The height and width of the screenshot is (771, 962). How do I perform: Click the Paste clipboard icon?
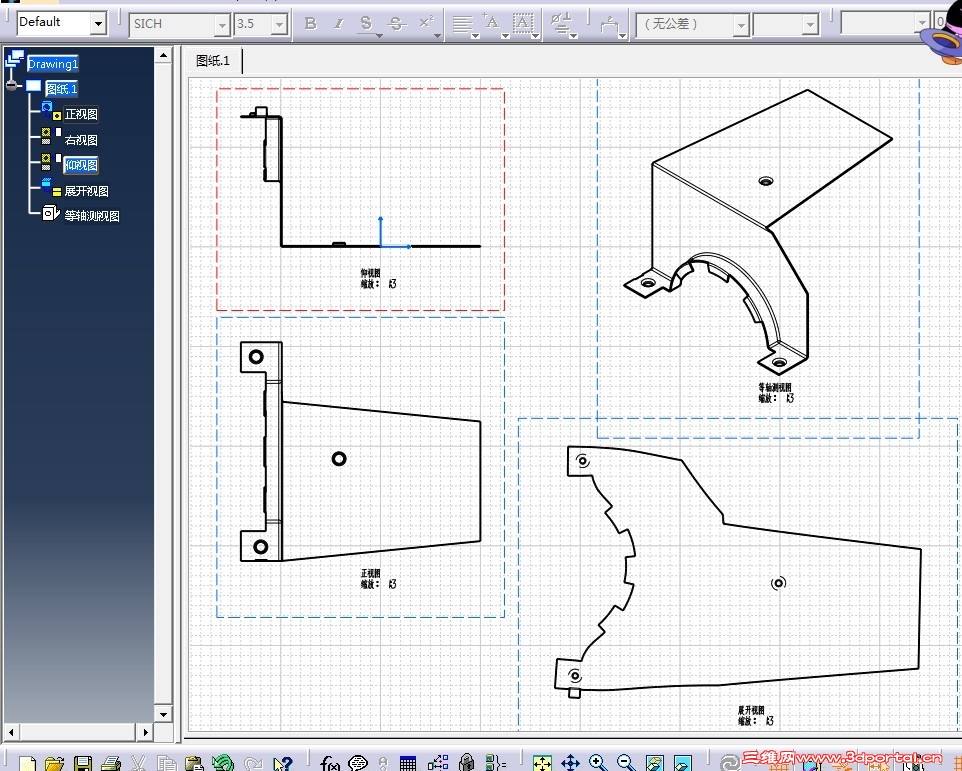[194, 764]
